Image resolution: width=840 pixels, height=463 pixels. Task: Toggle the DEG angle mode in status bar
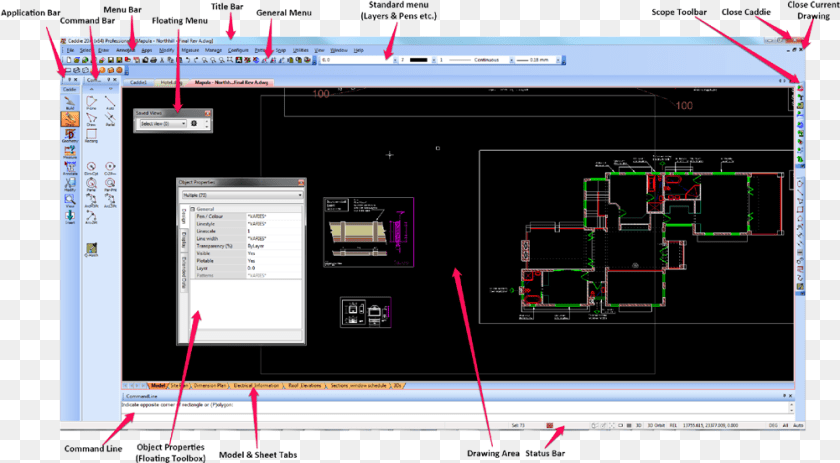(773, 425)
